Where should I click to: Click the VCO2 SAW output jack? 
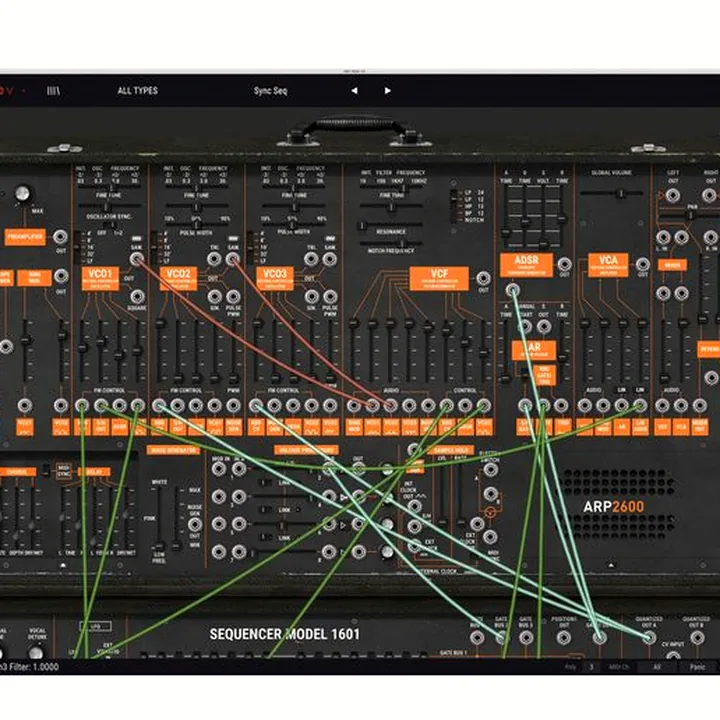tap(233, 259)
